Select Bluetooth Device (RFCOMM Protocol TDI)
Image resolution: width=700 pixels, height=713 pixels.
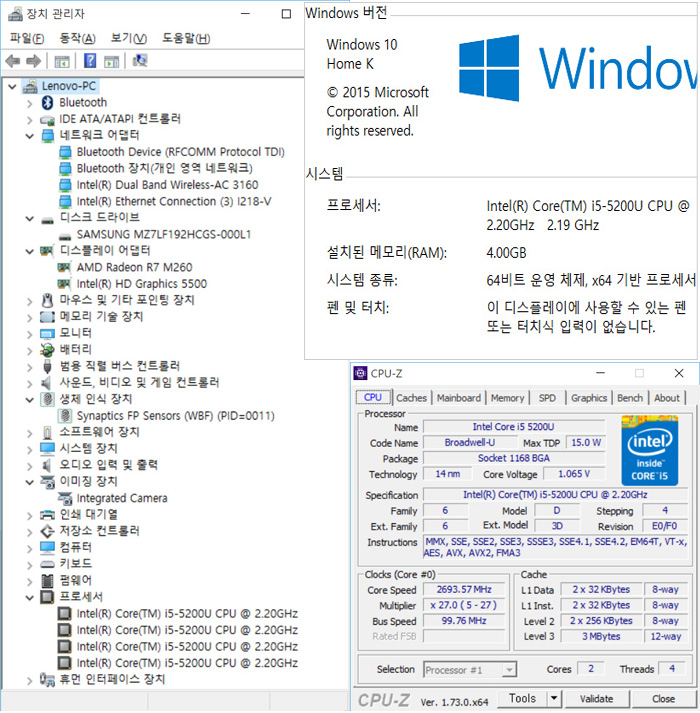click(181, 152)
